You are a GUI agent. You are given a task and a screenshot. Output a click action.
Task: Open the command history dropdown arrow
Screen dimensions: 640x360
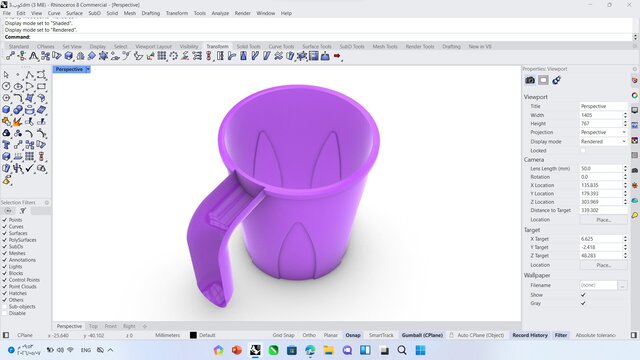(x=635, y=37)
